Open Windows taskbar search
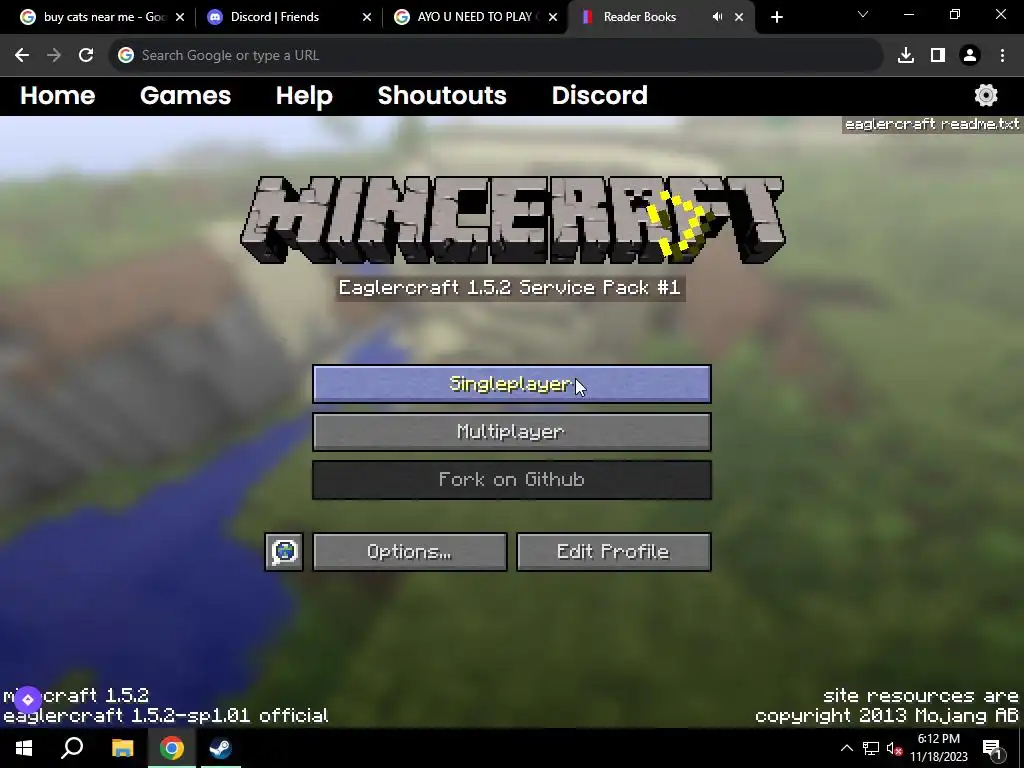 pos(72,748)
